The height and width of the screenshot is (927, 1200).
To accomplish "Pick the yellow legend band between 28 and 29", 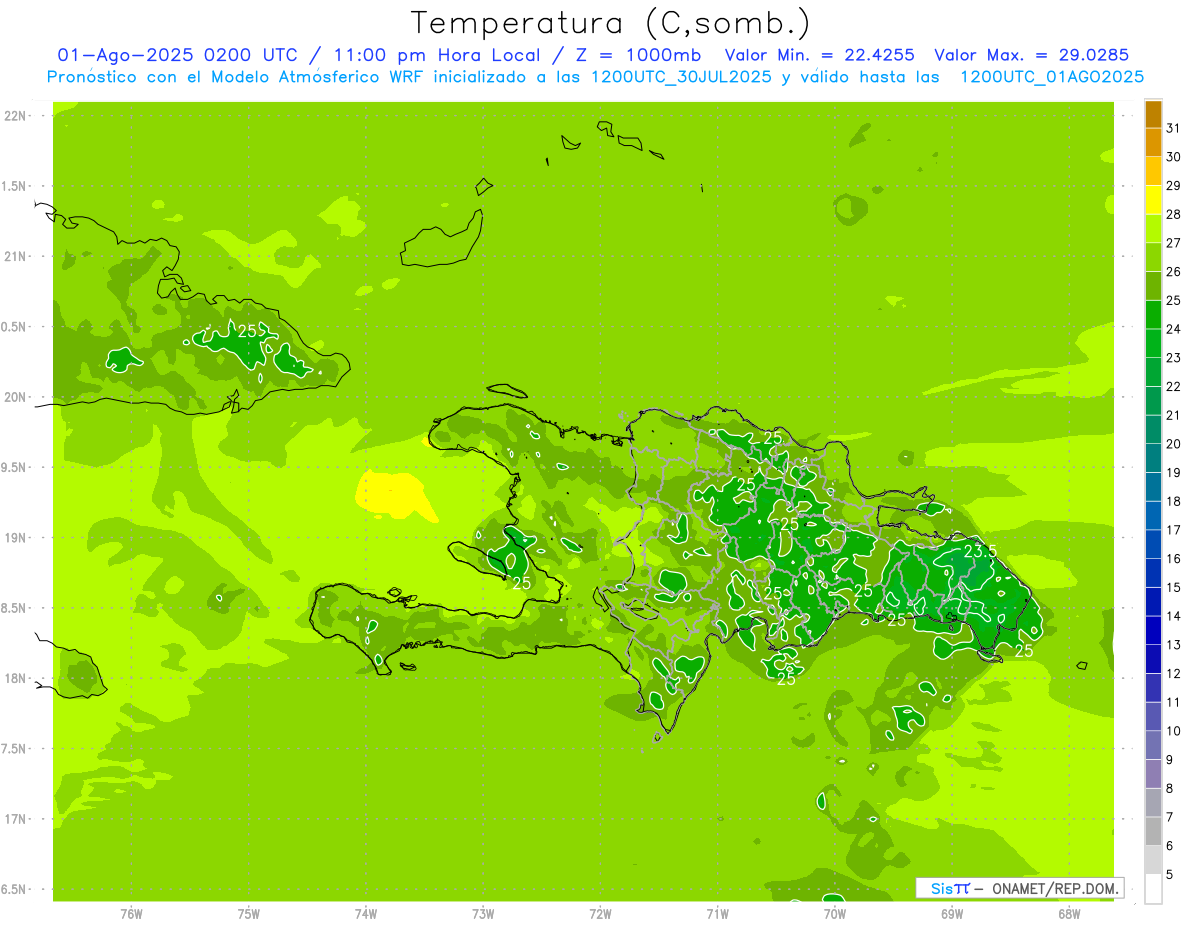I will pyautogui.click(x=1153, y=200).
